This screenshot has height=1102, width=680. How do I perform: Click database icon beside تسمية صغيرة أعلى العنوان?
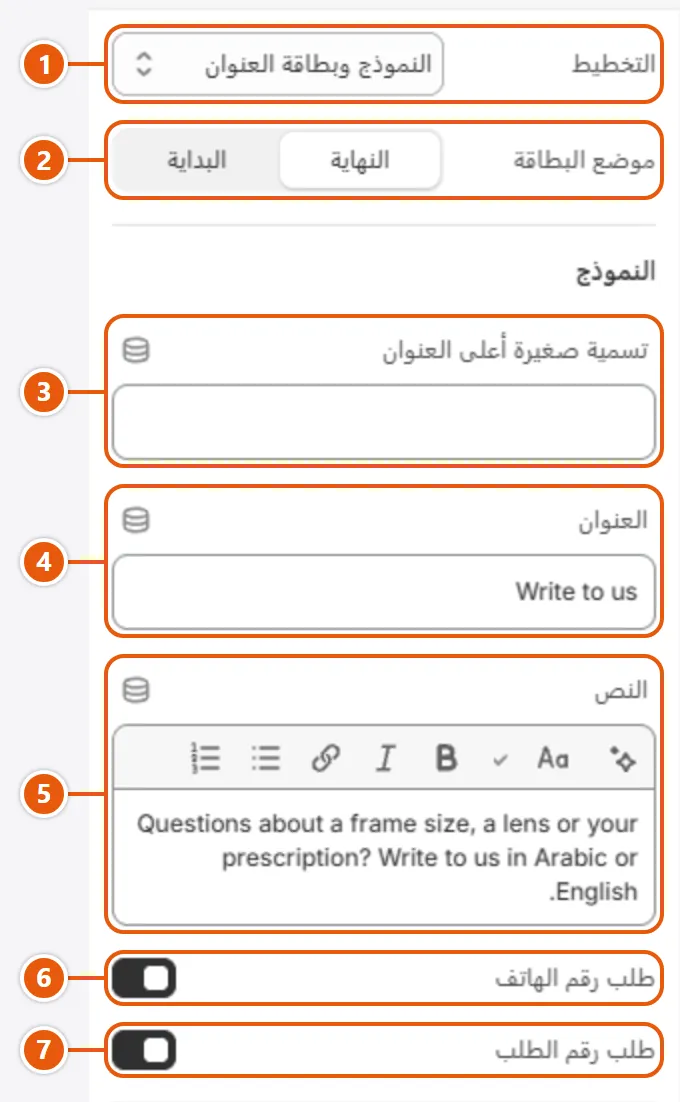tap(136, 349)
